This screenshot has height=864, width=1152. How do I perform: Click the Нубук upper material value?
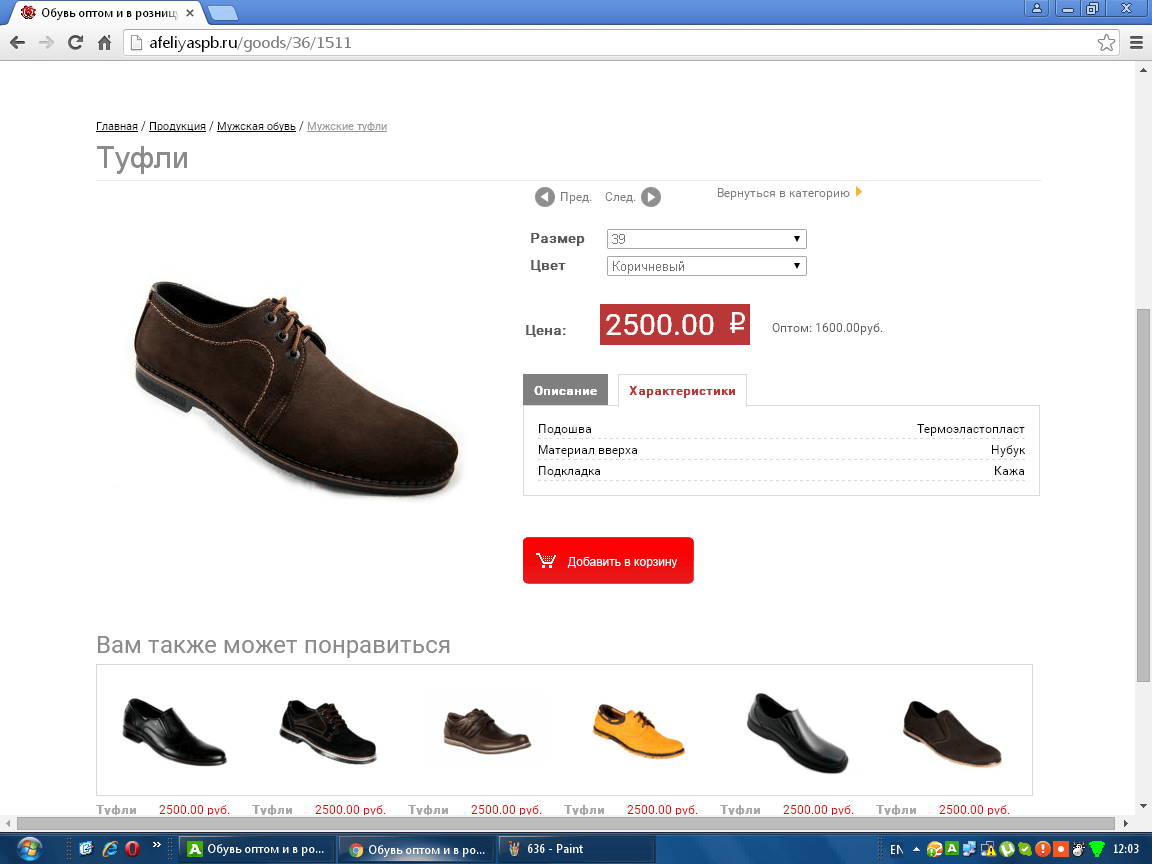tap(1007, 450)
